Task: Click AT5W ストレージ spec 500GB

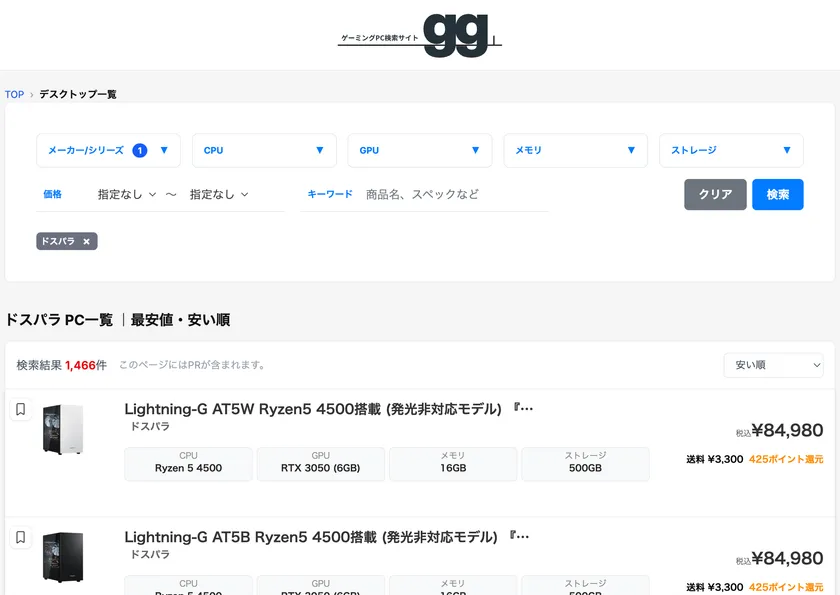Action: (x=585, y=464)
